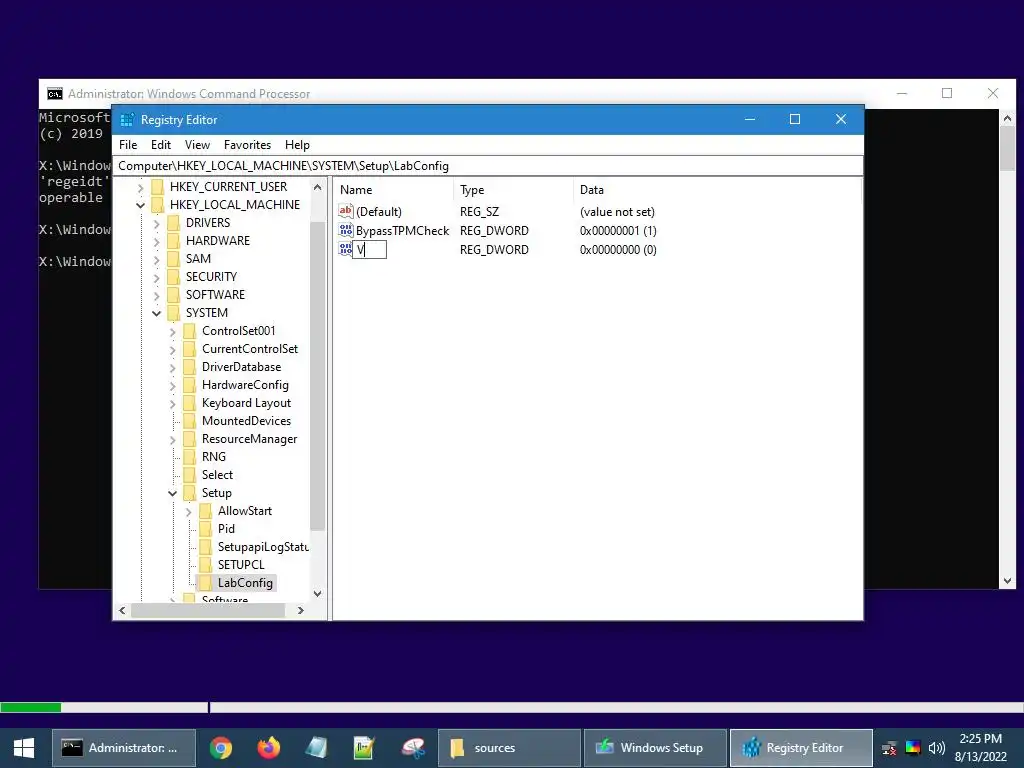Expand the SECURITY key

(157, 278)
